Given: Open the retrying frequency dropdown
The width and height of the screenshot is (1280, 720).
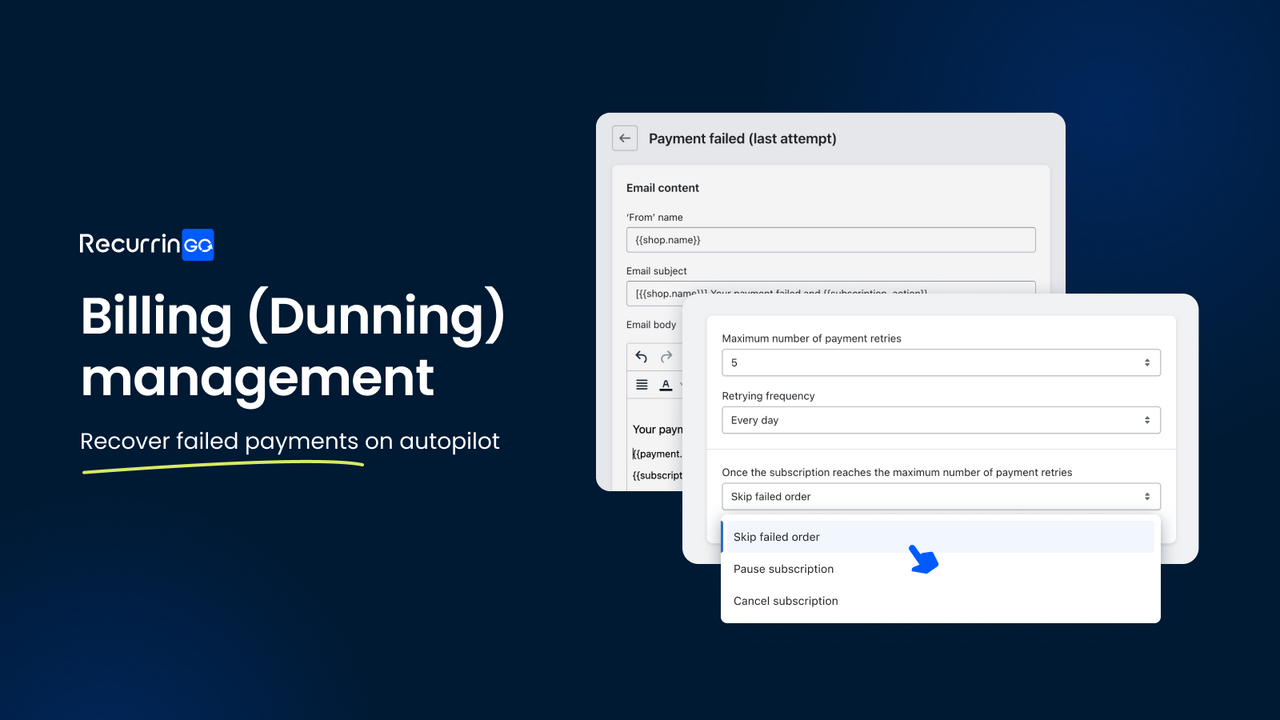Looking at the screenshot, I should click(941, 420).
